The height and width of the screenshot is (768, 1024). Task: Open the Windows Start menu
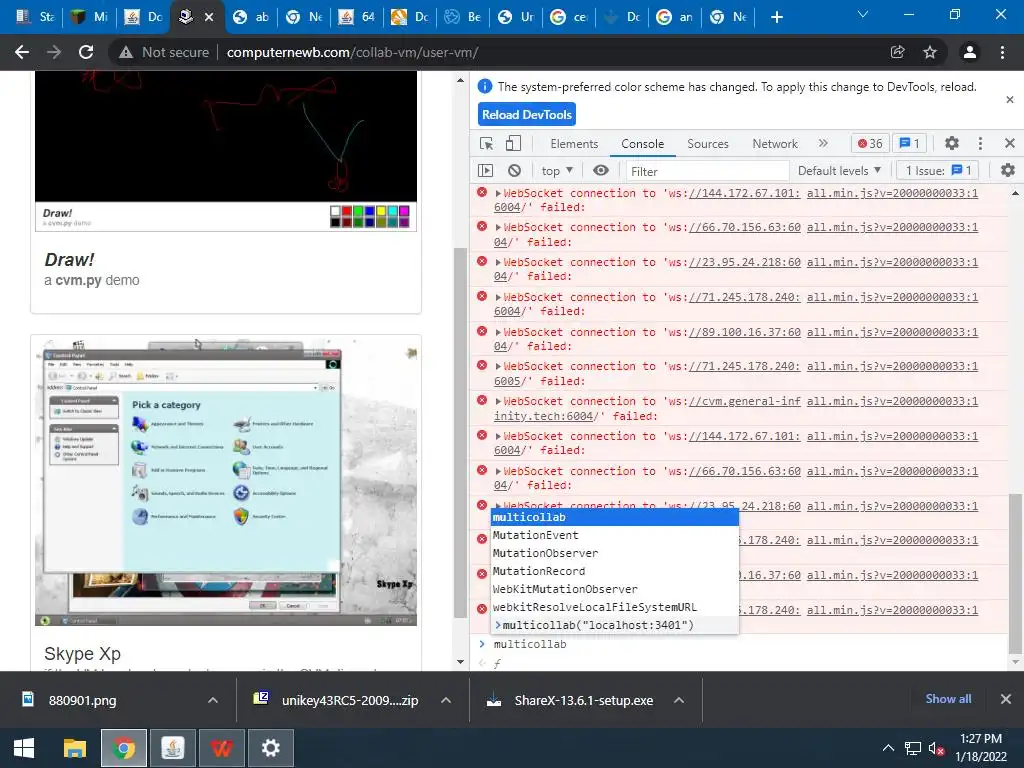coord(24,748)
